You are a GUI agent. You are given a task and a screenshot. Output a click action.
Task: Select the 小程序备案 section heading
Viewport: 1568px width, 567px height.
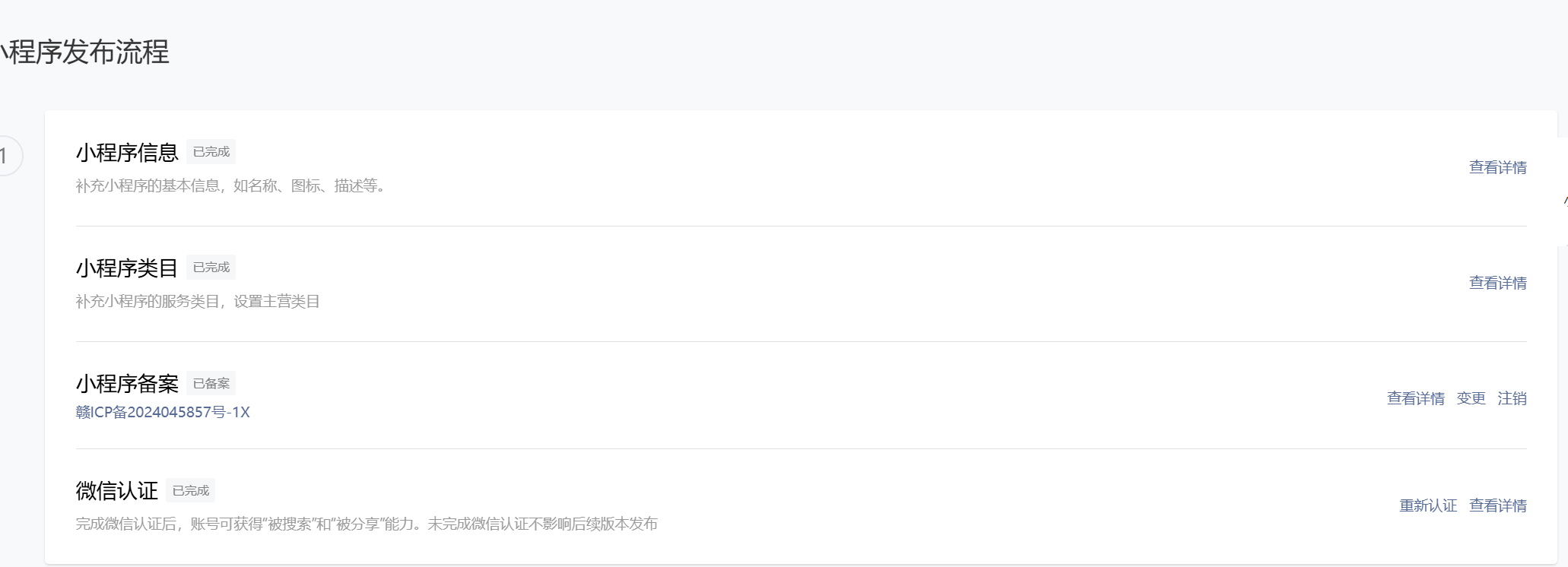pyautogui.click(x=127, y=384)
